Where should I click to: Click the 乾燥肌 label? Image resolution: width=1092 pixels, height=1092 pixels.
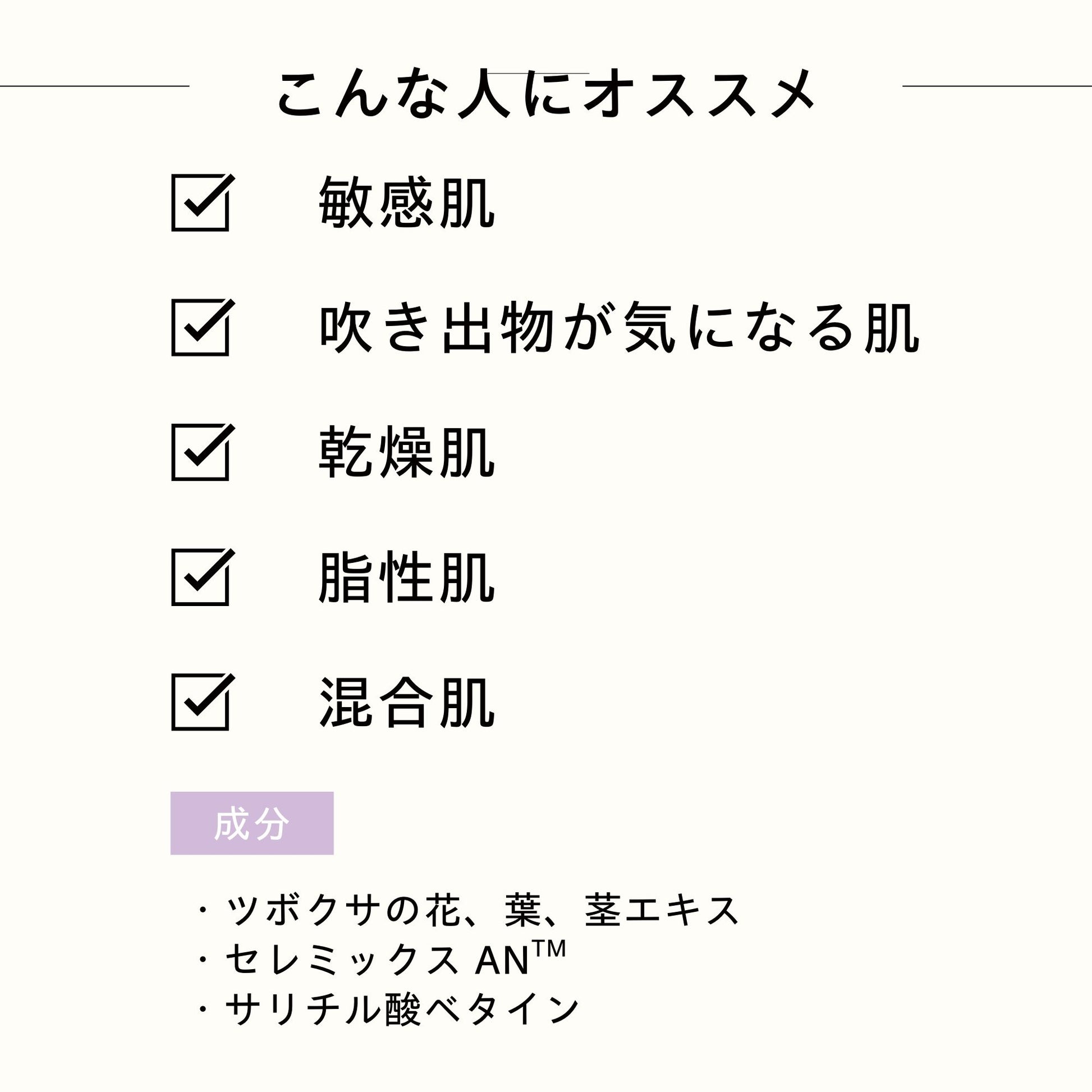[407, 453]
